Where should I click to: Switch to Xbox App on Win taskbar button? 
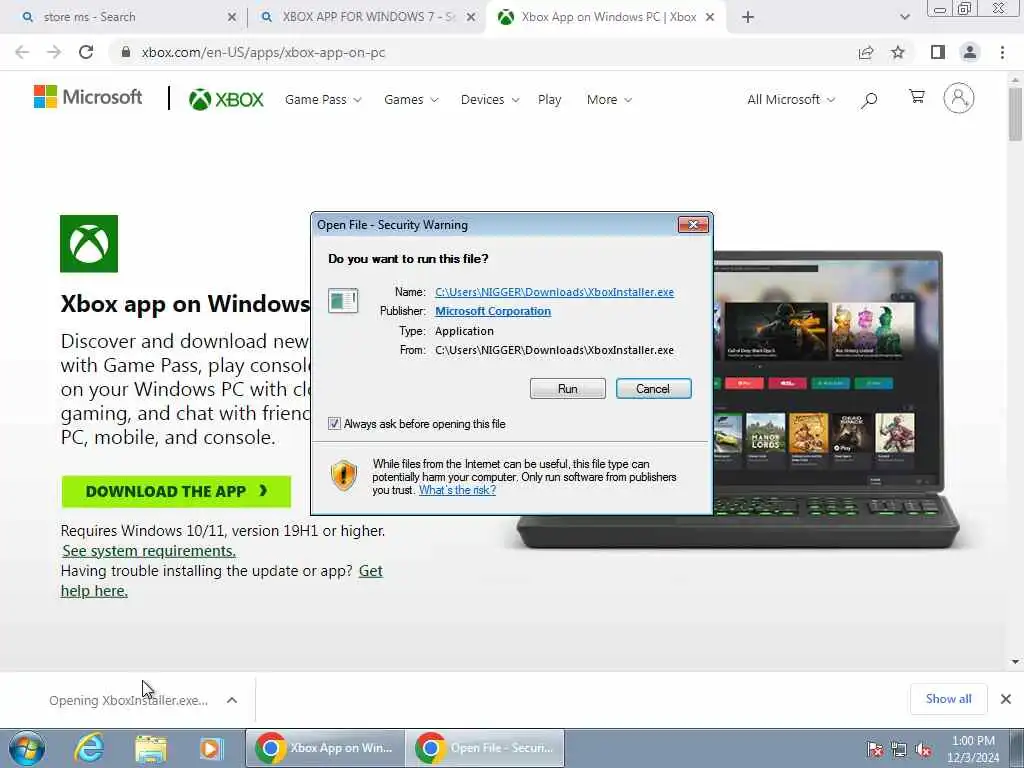pos(325,748)
